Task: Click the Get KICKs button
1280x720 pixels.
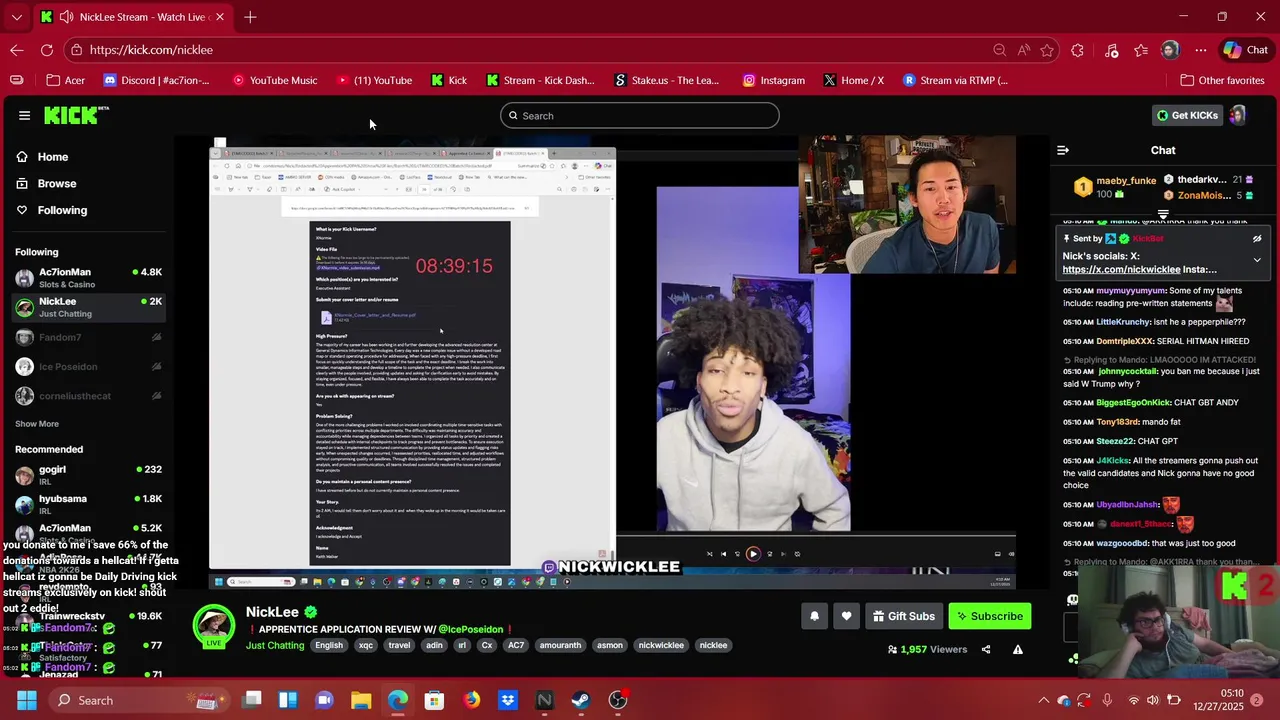Action: coord(1188,115)
